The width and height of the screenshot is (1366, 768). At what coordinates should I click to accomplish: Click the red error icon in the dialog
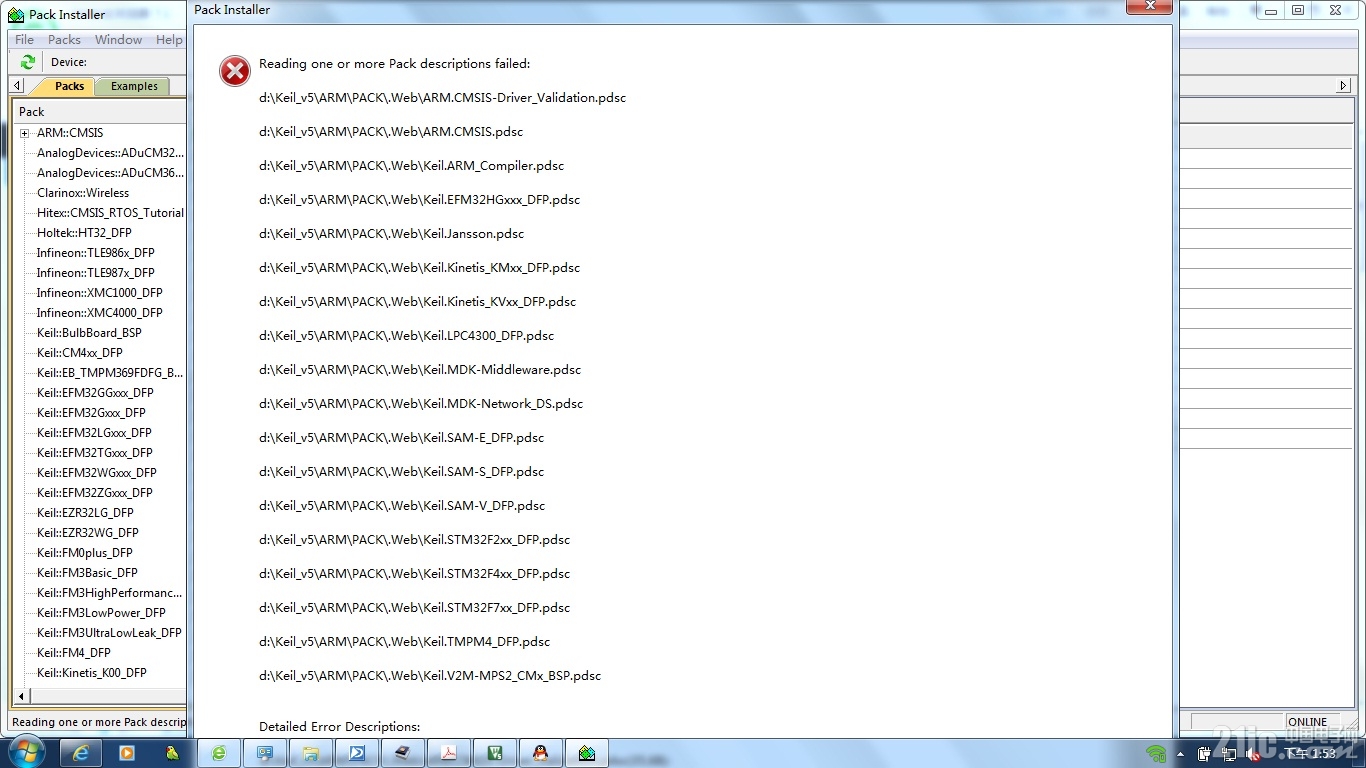235,70
